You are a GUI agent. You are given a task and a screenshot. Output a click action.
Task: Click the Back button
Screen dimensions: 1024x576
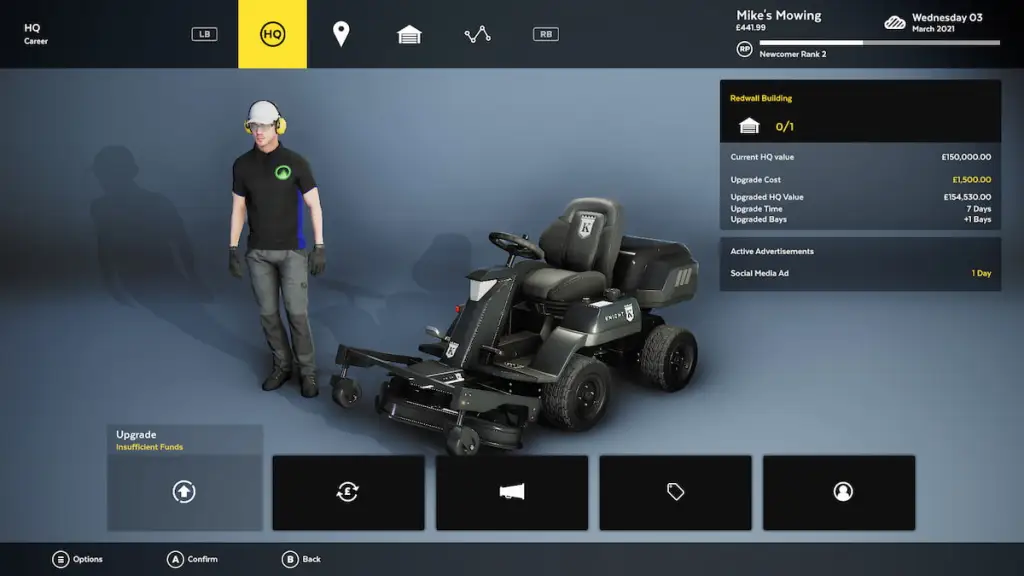click(290, 559)
